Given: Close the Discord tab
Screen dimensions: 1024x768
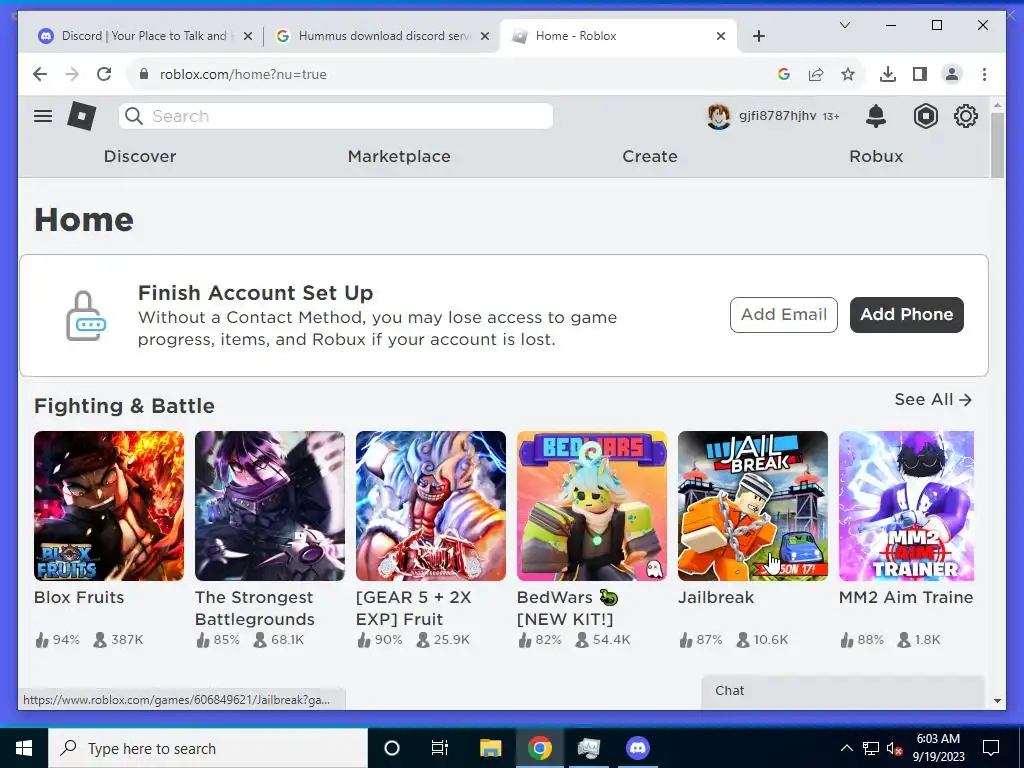Looking at the screenshot, I should tap(248, 36).
